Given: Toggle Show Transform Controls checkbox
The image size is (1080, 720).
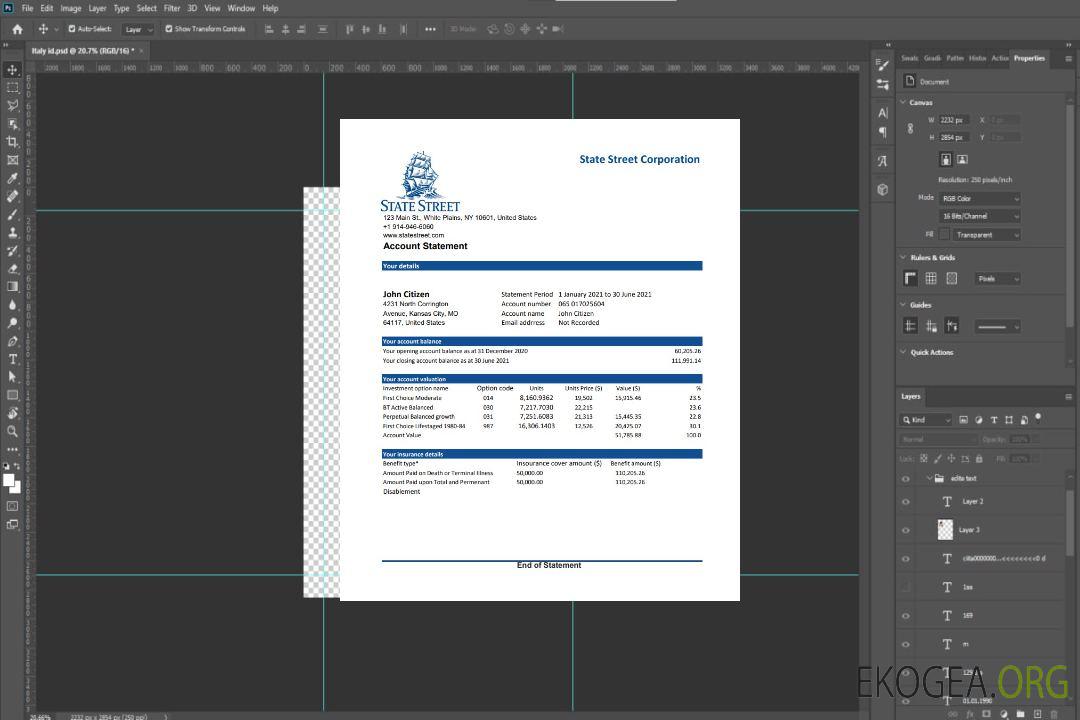Looking at the screenshot, I should [x=169, y=29].
